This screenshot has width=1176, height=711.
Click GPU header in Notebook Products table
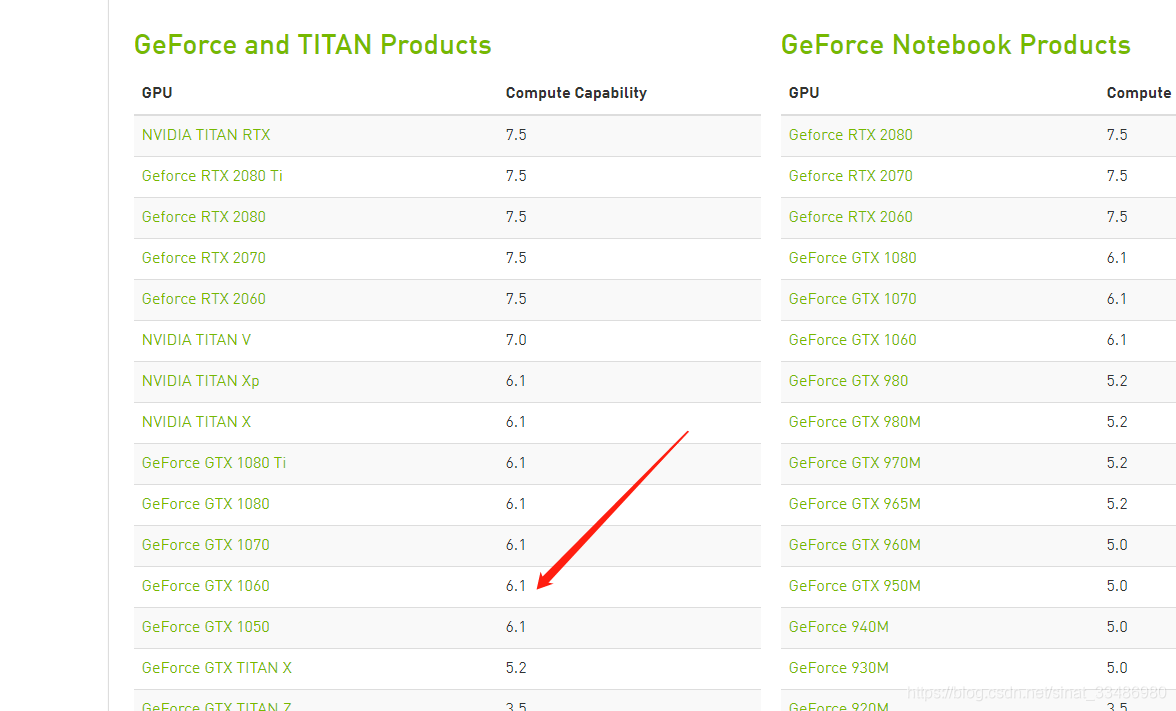804,93
